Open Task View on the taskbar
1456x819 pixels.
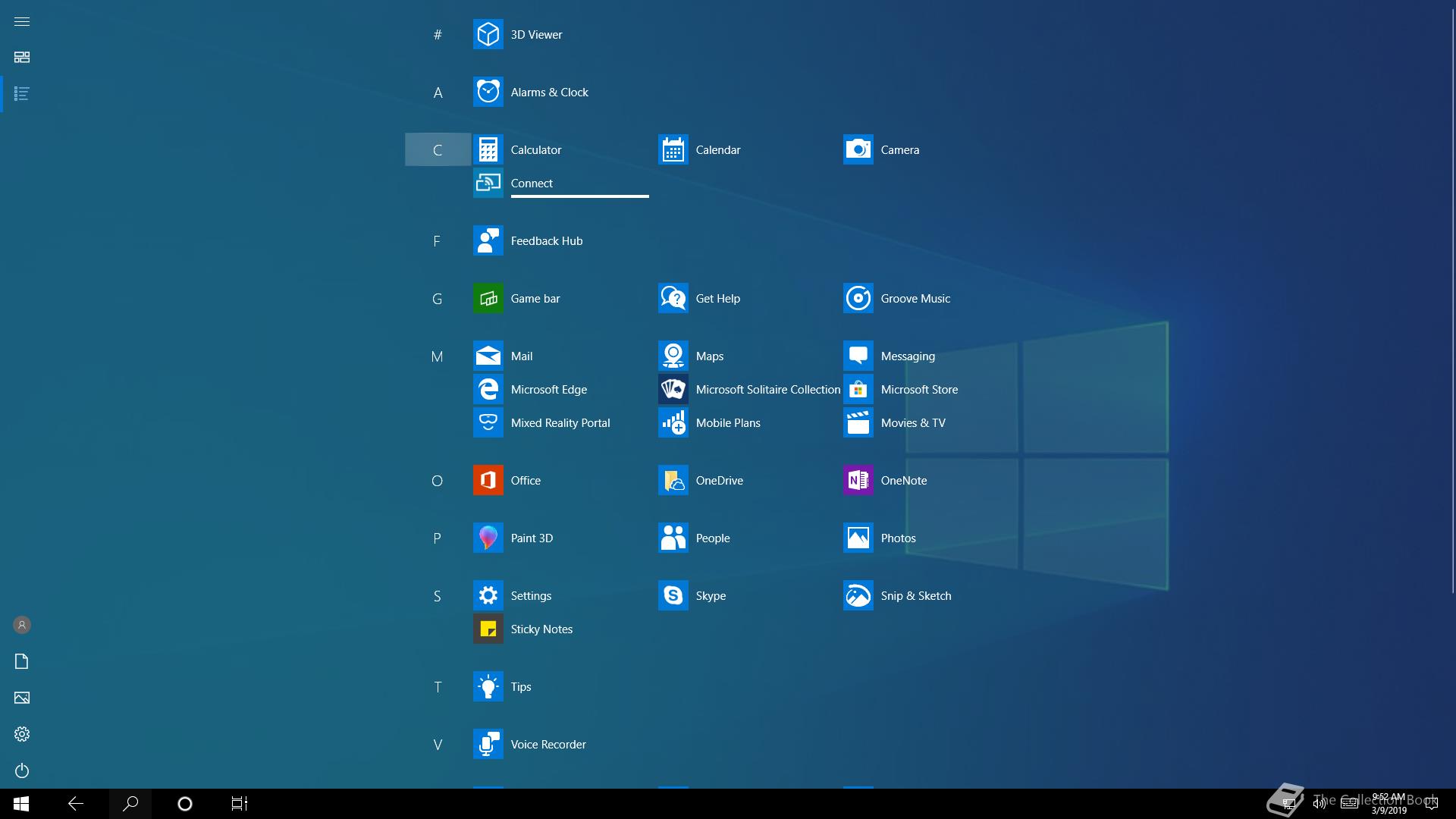point(240,804)
